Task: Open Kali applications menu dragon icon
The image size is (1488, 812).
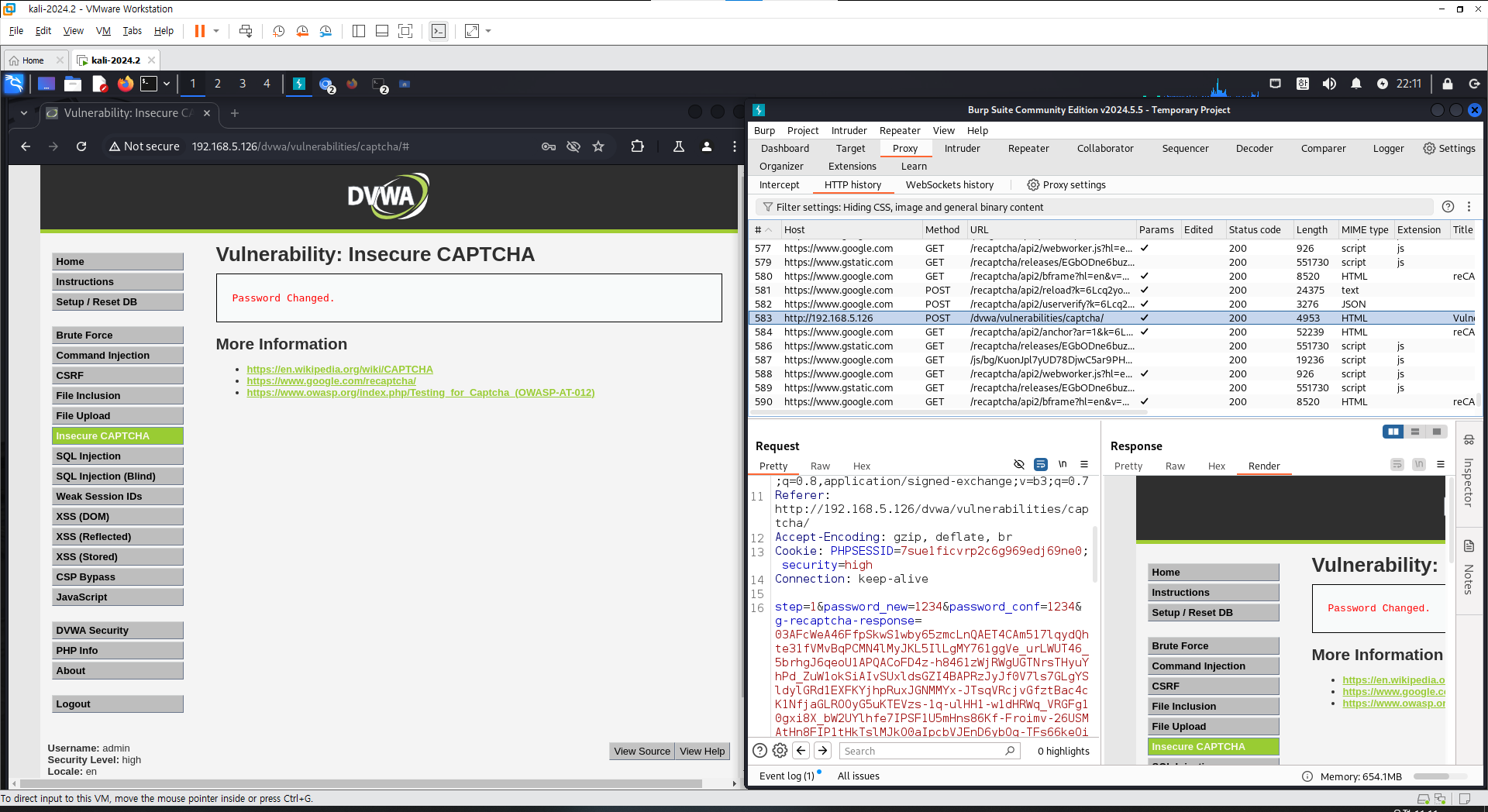Action: coord(14,84)
